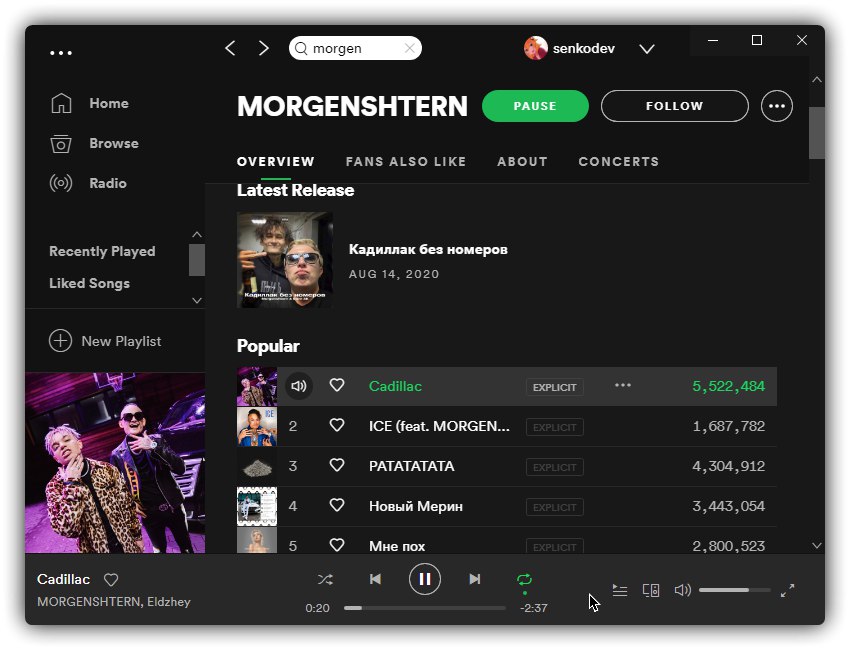Select ICE (feat. MORGEN... track title
The image size is (850, 650).
[439, 426]
